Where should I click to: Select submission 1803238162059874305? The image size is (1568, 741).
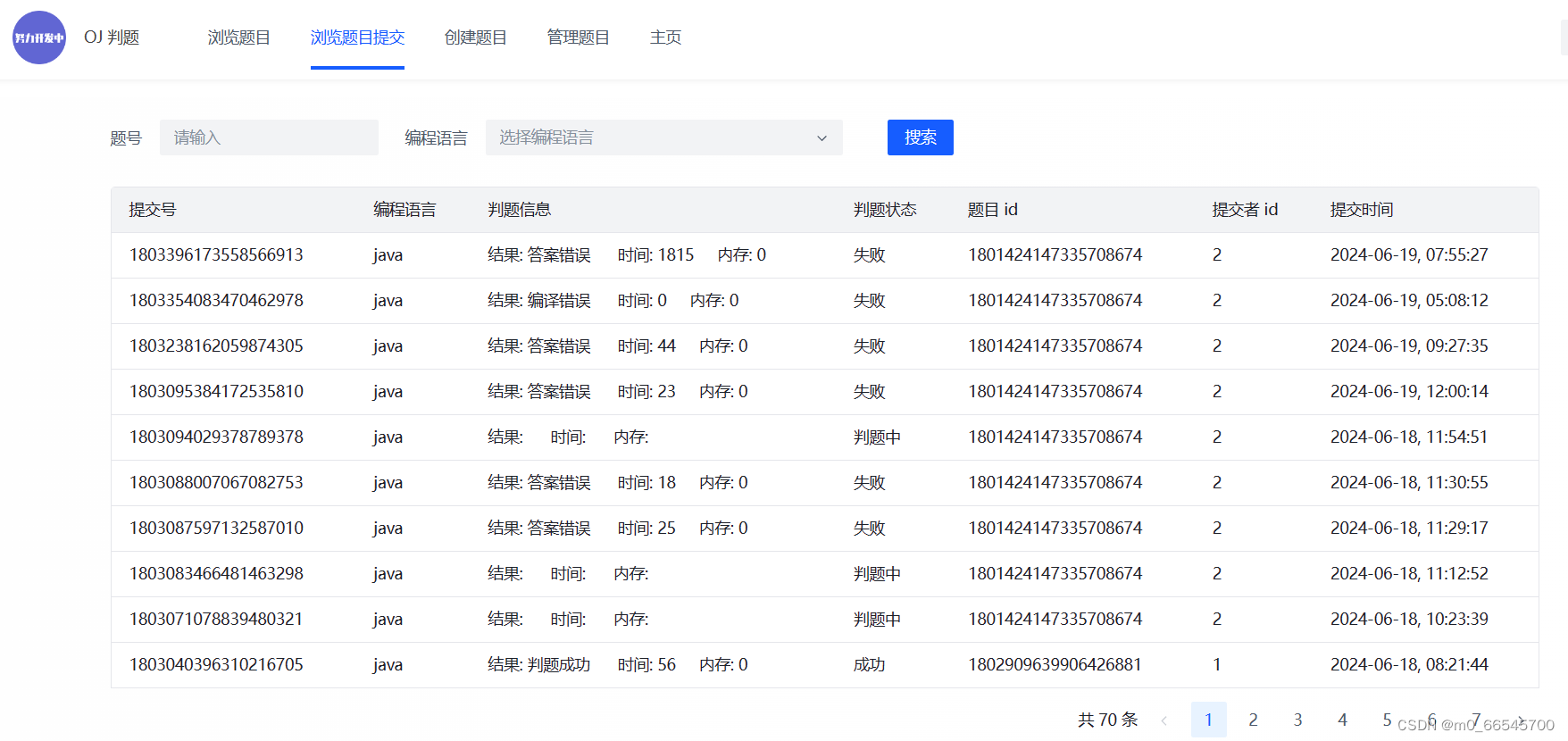click(216, 346)
